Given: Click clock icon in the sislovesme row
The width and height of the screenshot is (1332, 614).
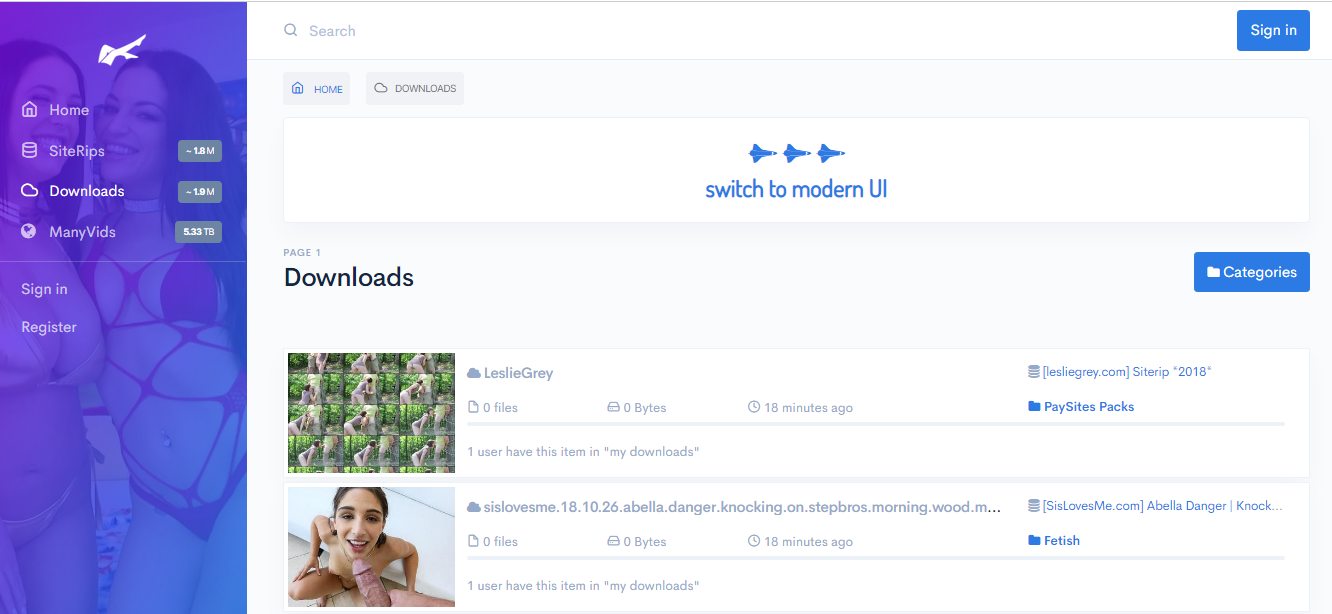Looking at the screenshot, I should pos(754,541).
